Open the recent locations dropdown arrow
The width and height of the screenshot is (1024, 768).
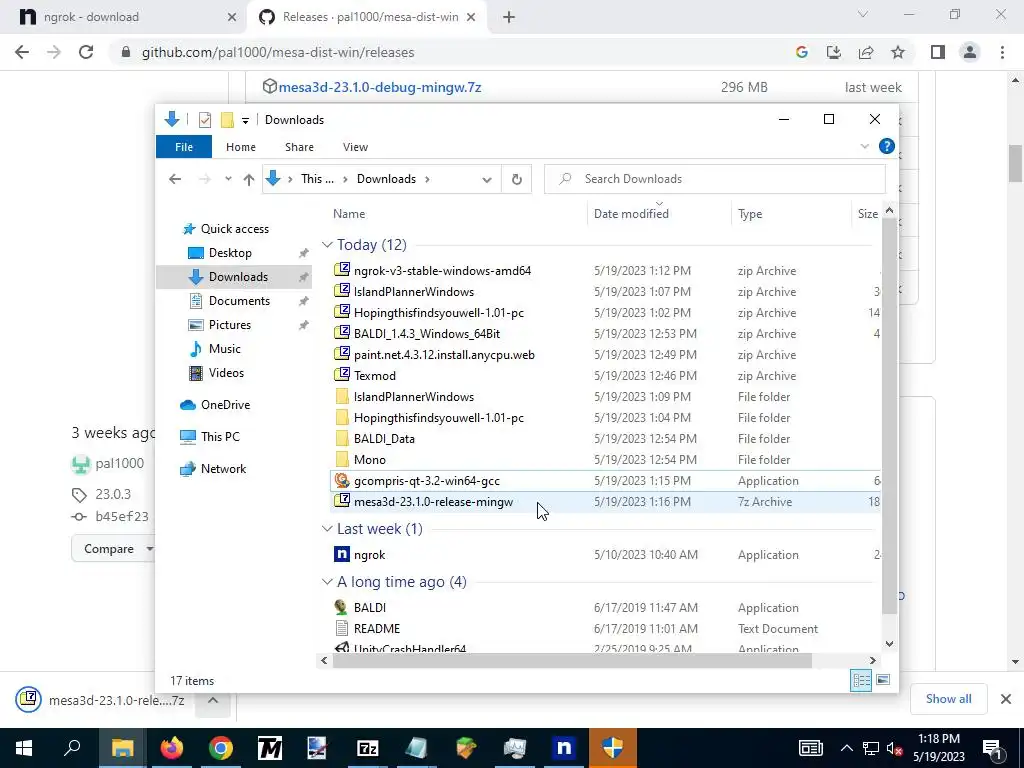click(228, 179)
